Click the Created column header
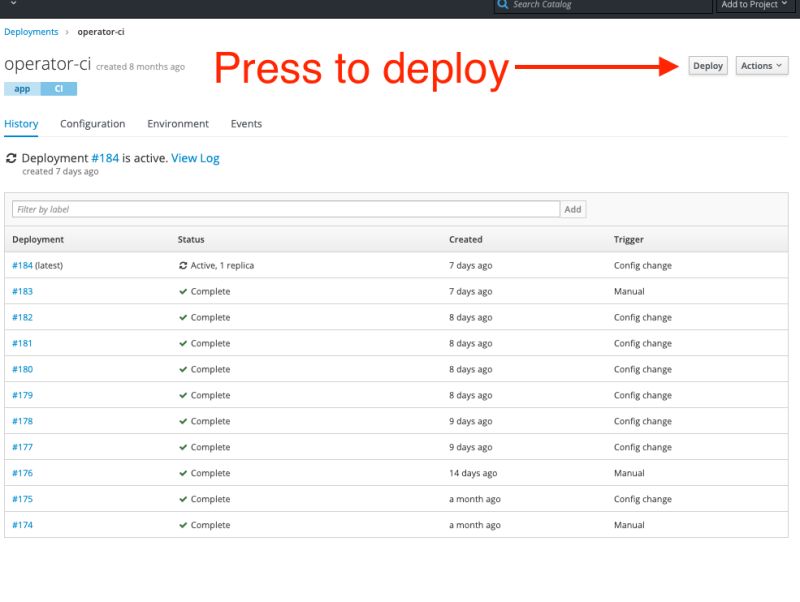 pos(465,239)
